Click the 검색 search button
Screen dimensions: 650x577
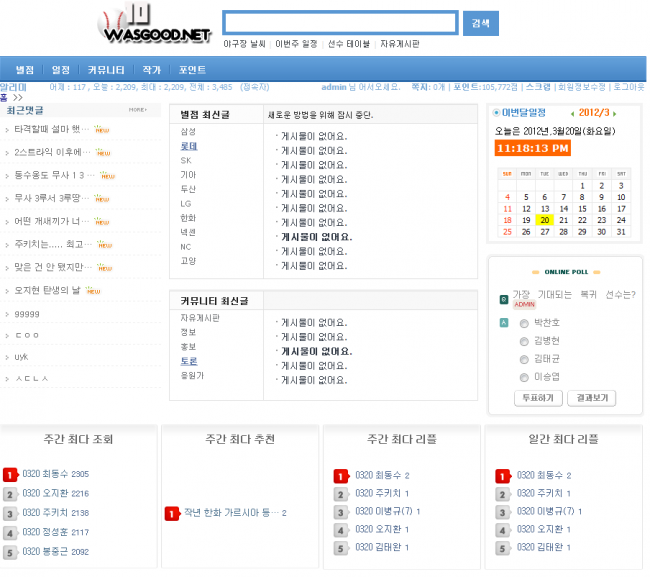coord(480,23)
